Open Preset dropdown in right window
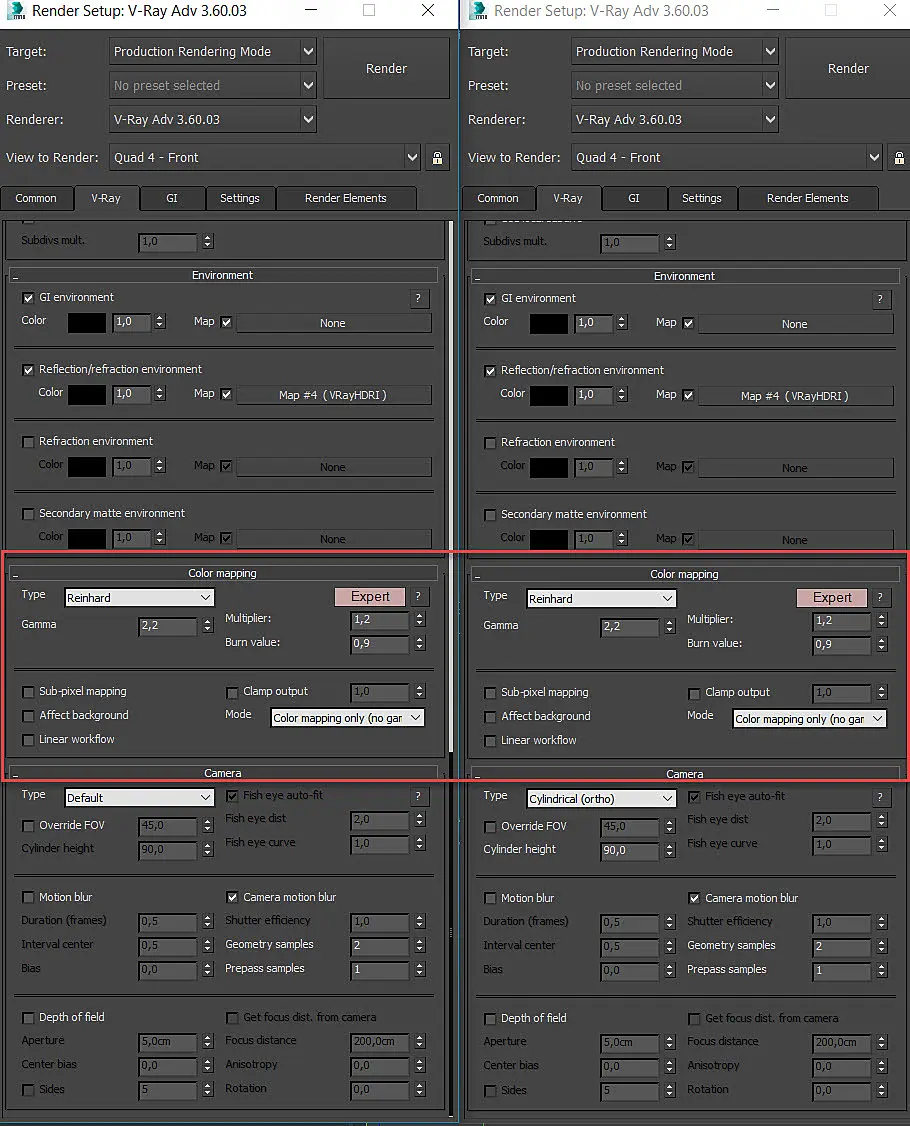This screenshot has width=910, height=1126. coord(674,85)
